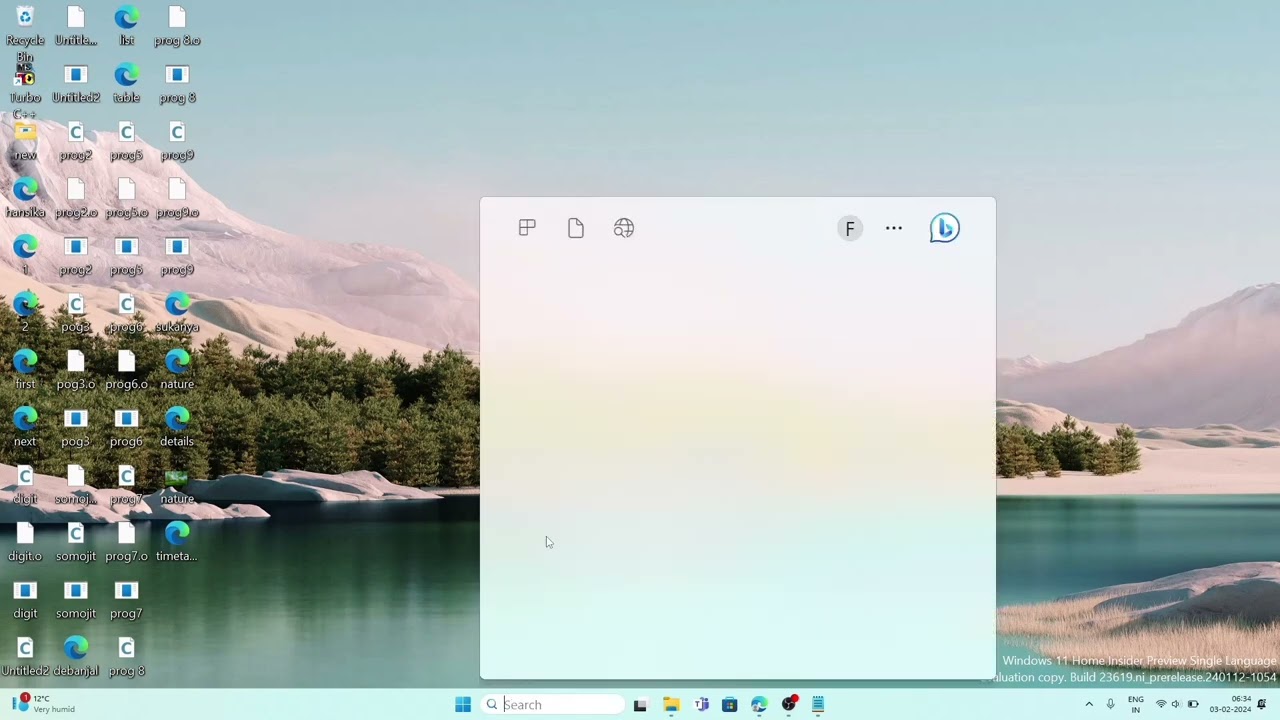Open Notepad from the taskbar
The image size is (1280, 720).
point(818,705)
